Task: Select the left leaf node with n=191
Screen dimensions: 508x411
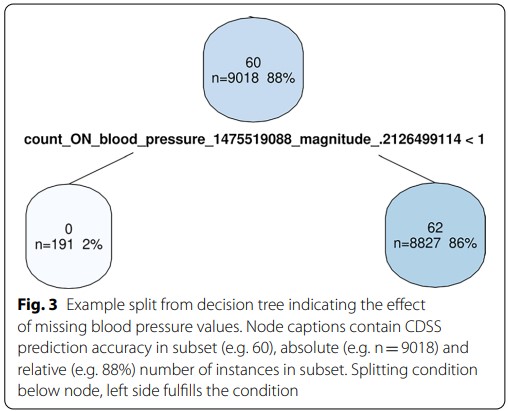Action: click(69, 236)
